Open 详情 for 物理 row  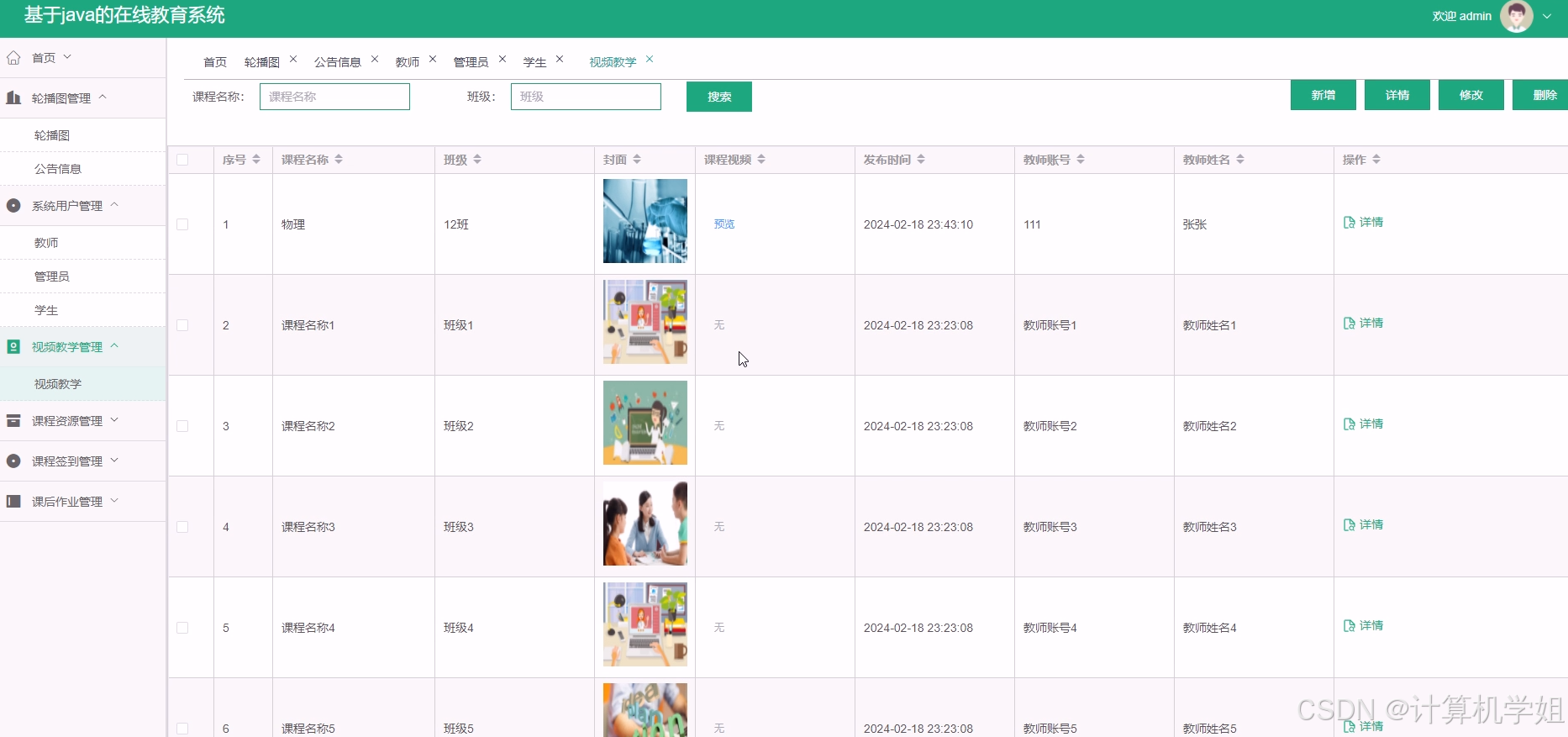click(x=1363, y=223)
